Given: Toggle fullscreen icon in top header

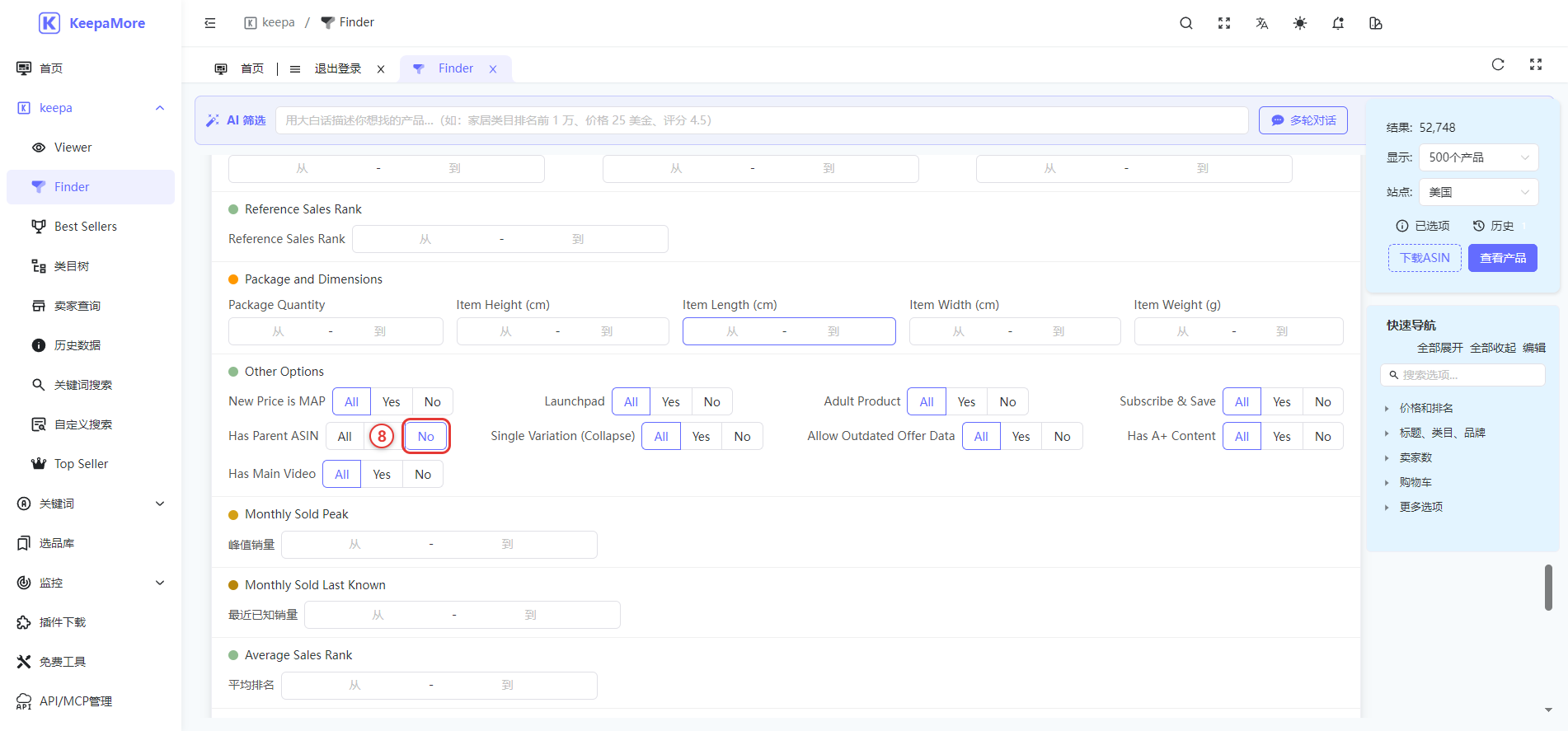Looking at the screenshot, I should pos(1224,23).
